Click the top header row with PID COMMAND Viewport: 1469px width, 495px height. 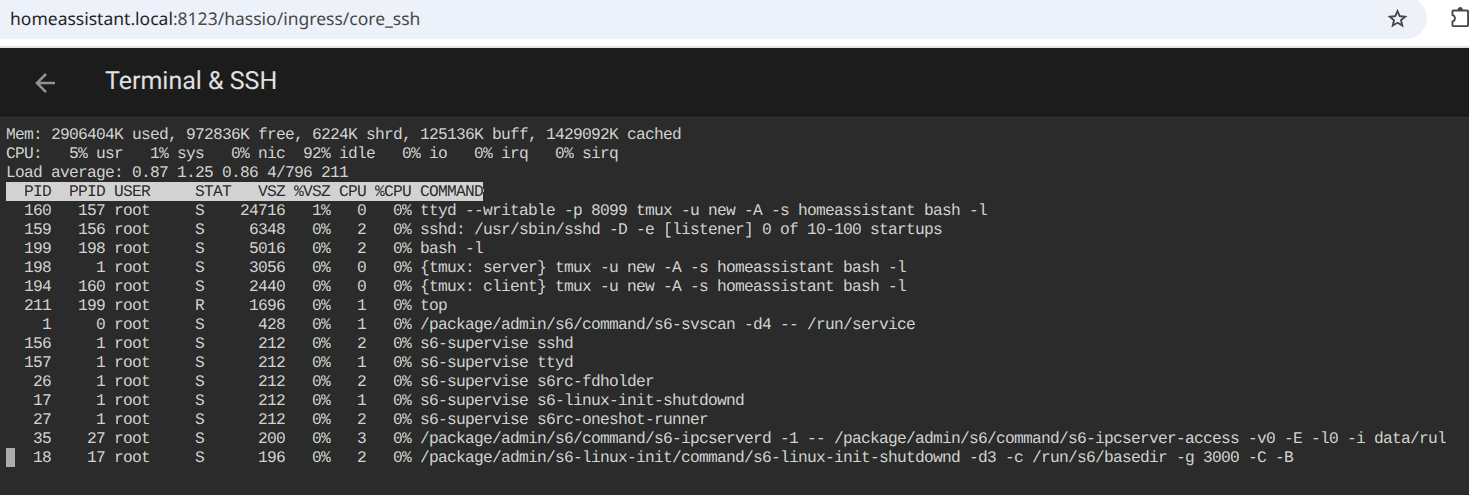tap(245, 191)
